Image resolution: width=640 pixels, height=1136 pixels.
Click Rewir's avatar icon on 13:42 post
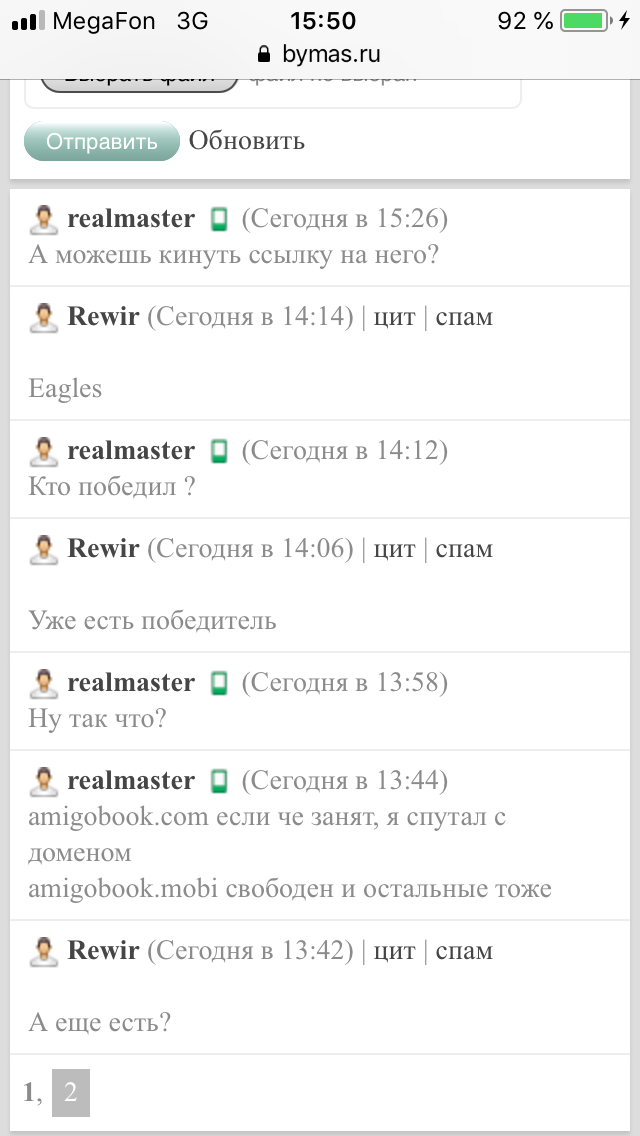tap(43, 951)
